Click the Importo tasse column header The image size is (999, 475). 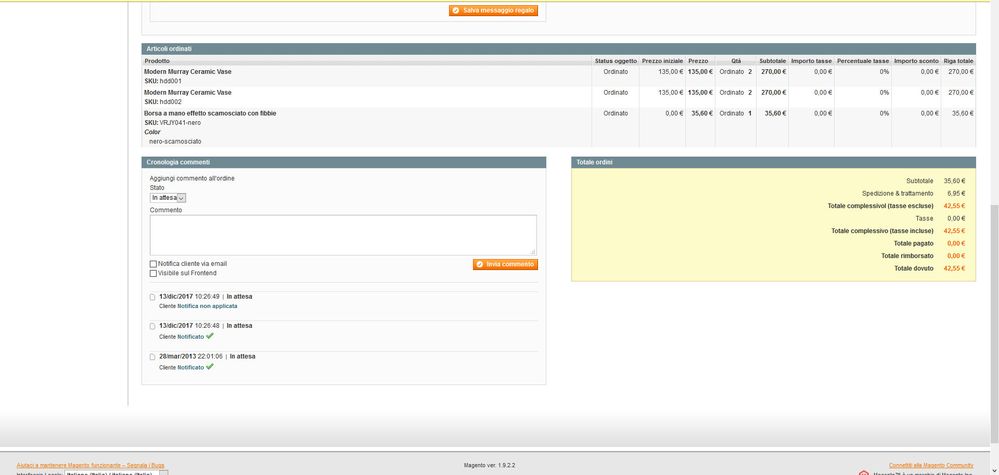point(811,61)
